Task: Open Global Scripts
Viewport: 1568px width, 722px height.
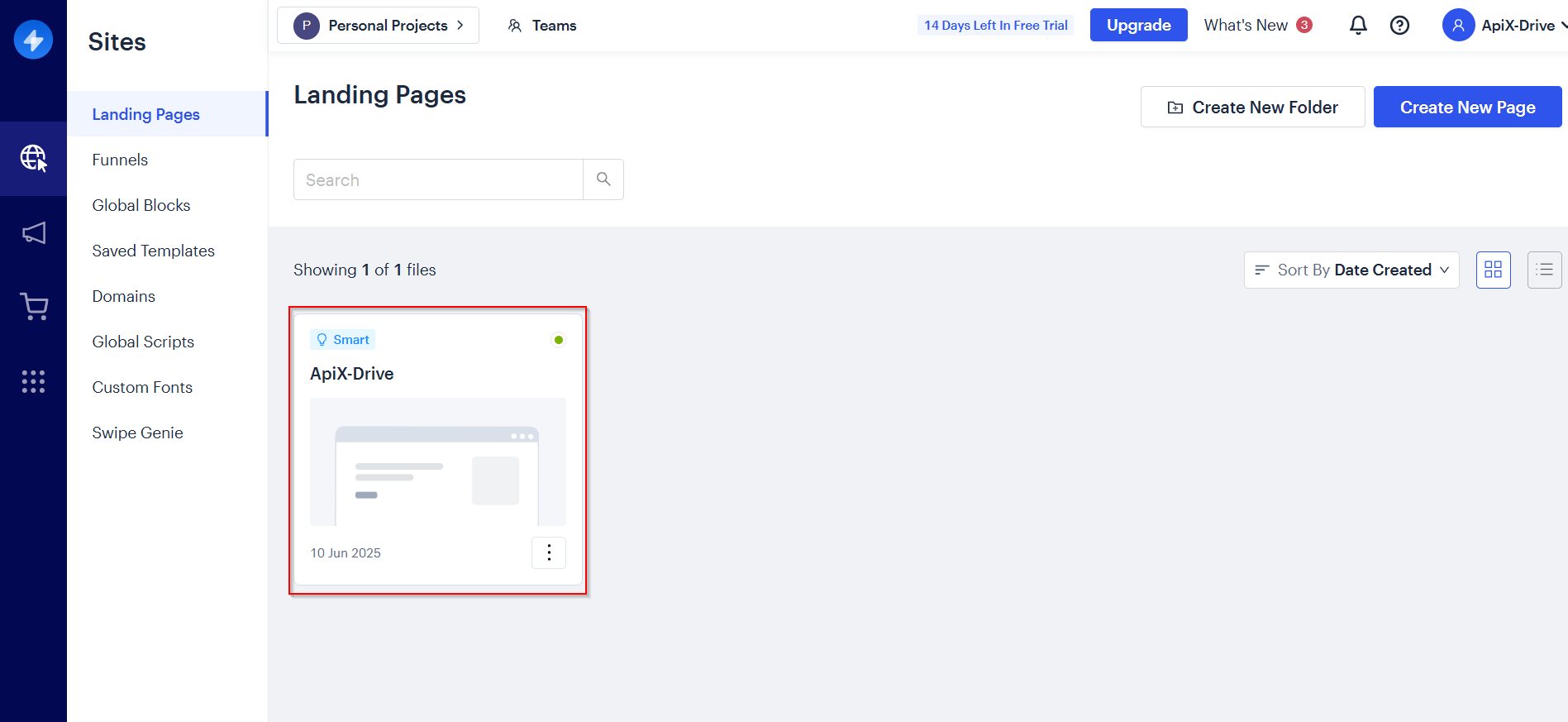Action: tap(143, 342)
